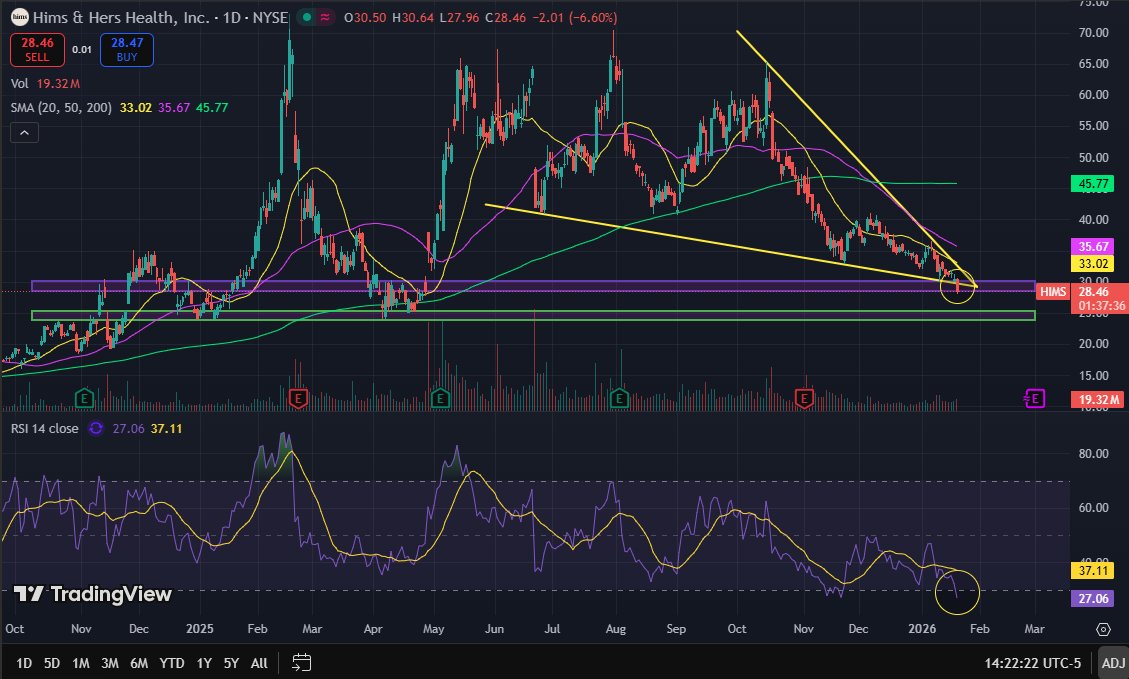Click the 19.32M value in the Vol legend
The width and height of the screenshot is (1129, 679).
58,84
